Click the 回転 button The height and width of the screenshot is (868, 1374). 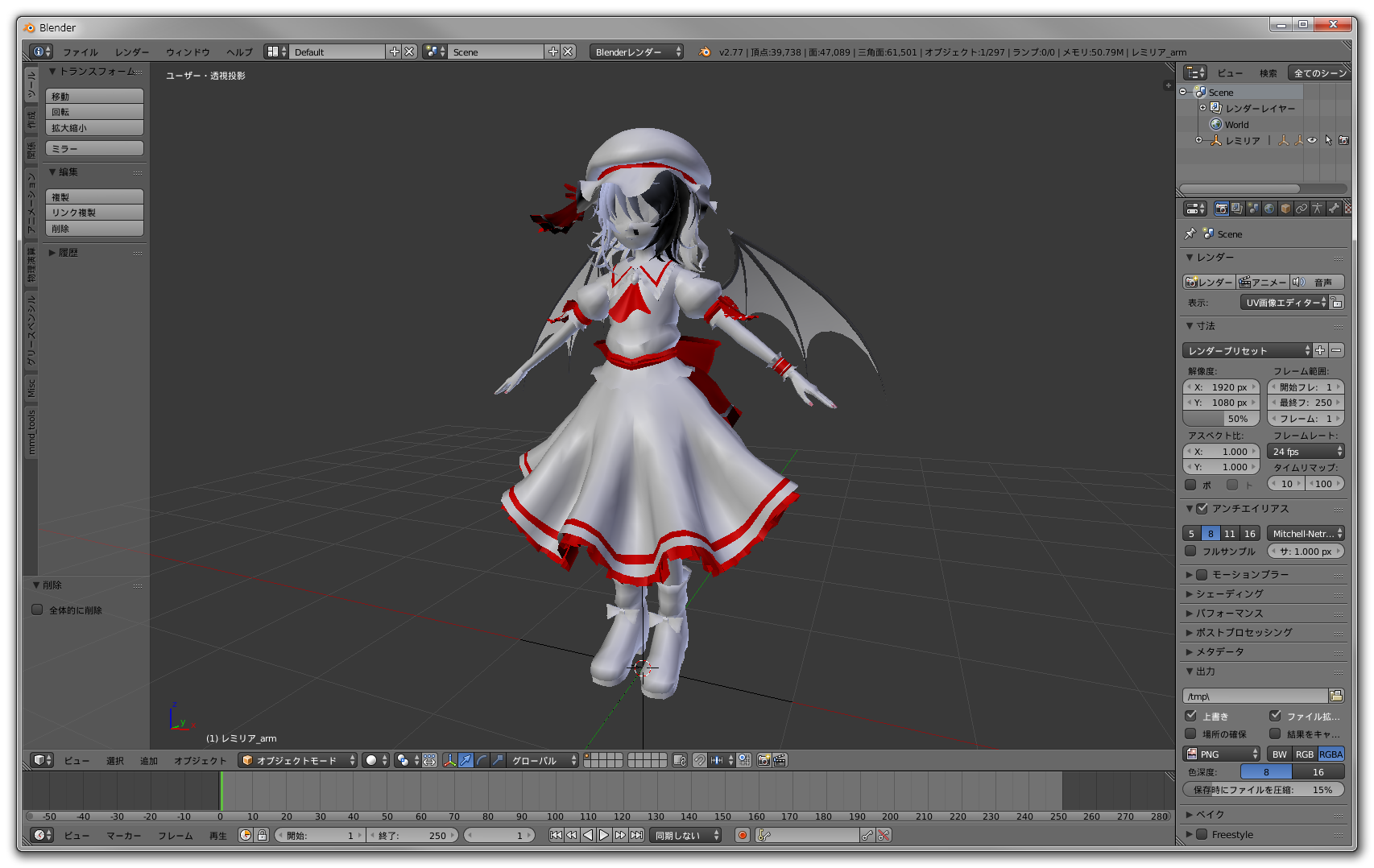click(x=94, y=112)
